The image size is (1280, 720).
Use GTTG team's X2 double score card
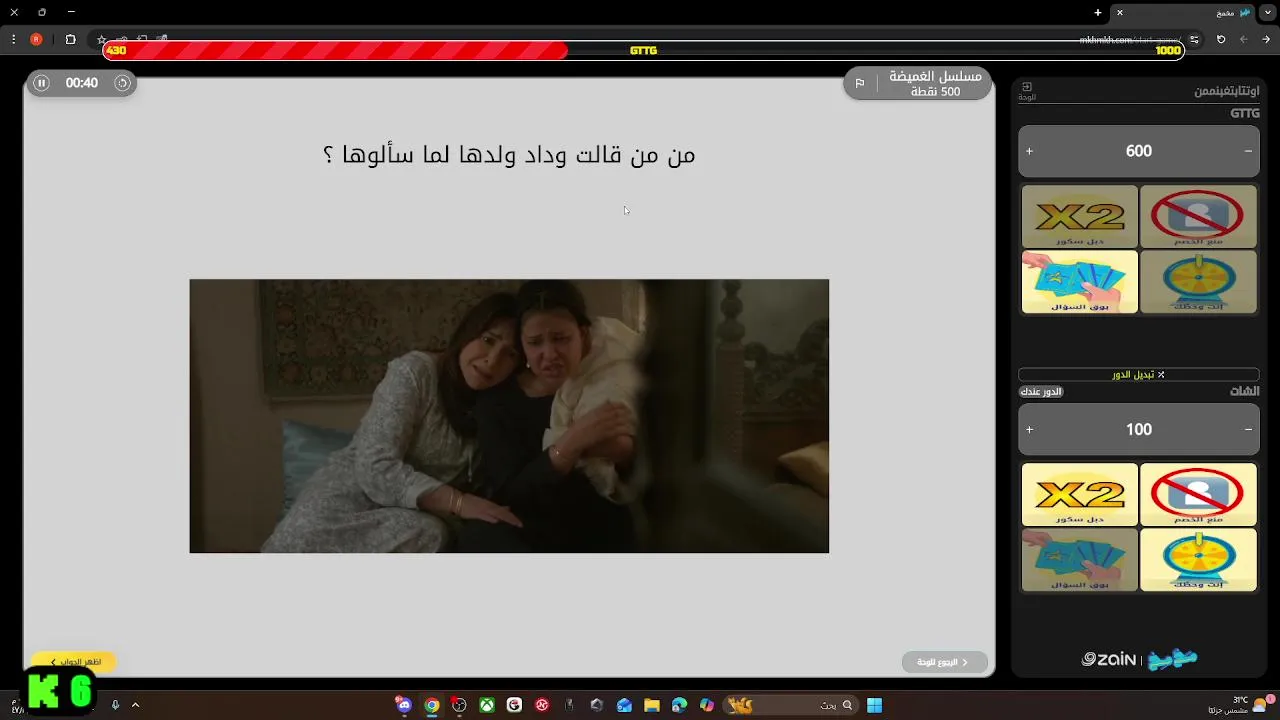pyautogui.click(x=1080, y=216)
